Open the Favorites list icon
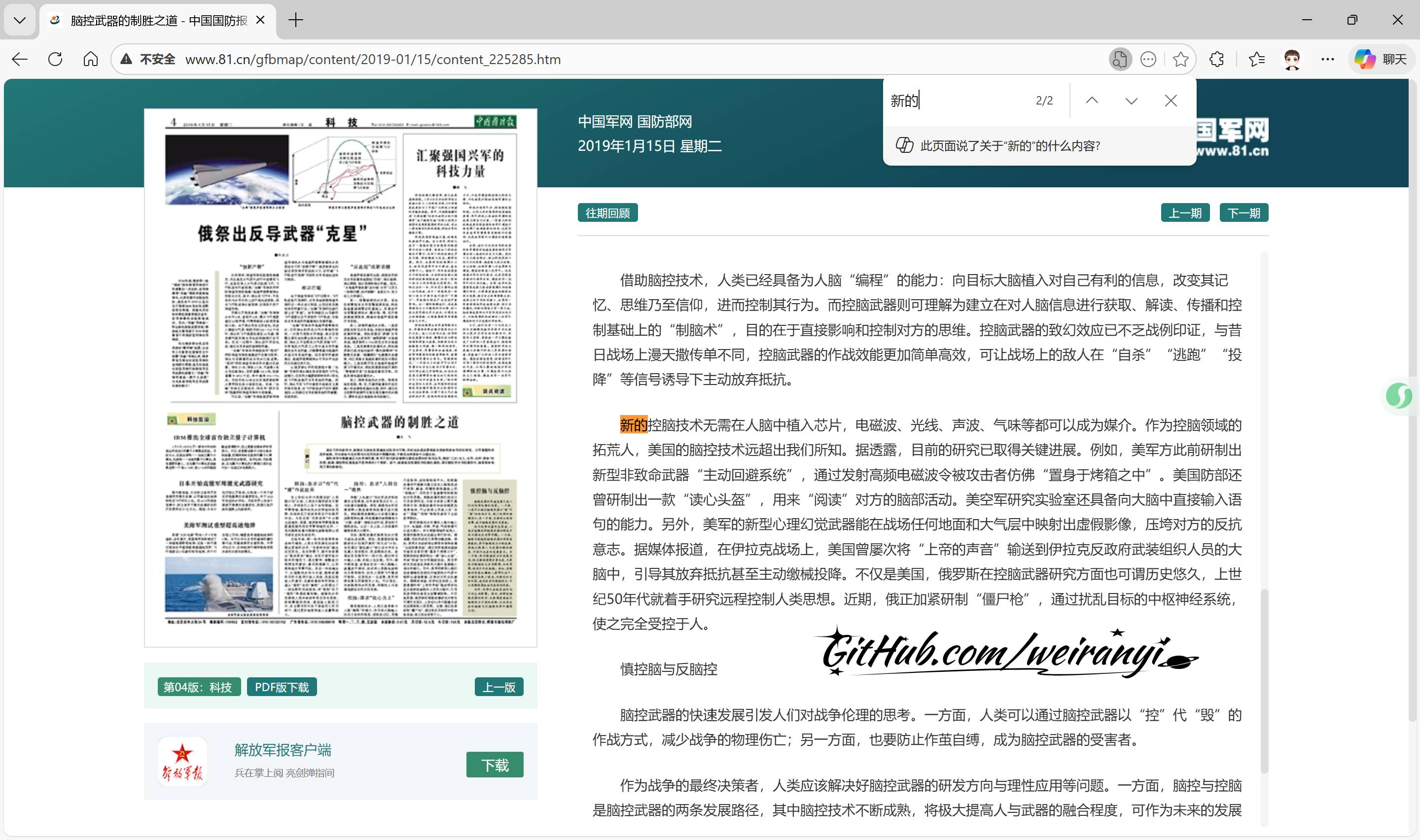1420x840 pixels. coord(1256,59)
